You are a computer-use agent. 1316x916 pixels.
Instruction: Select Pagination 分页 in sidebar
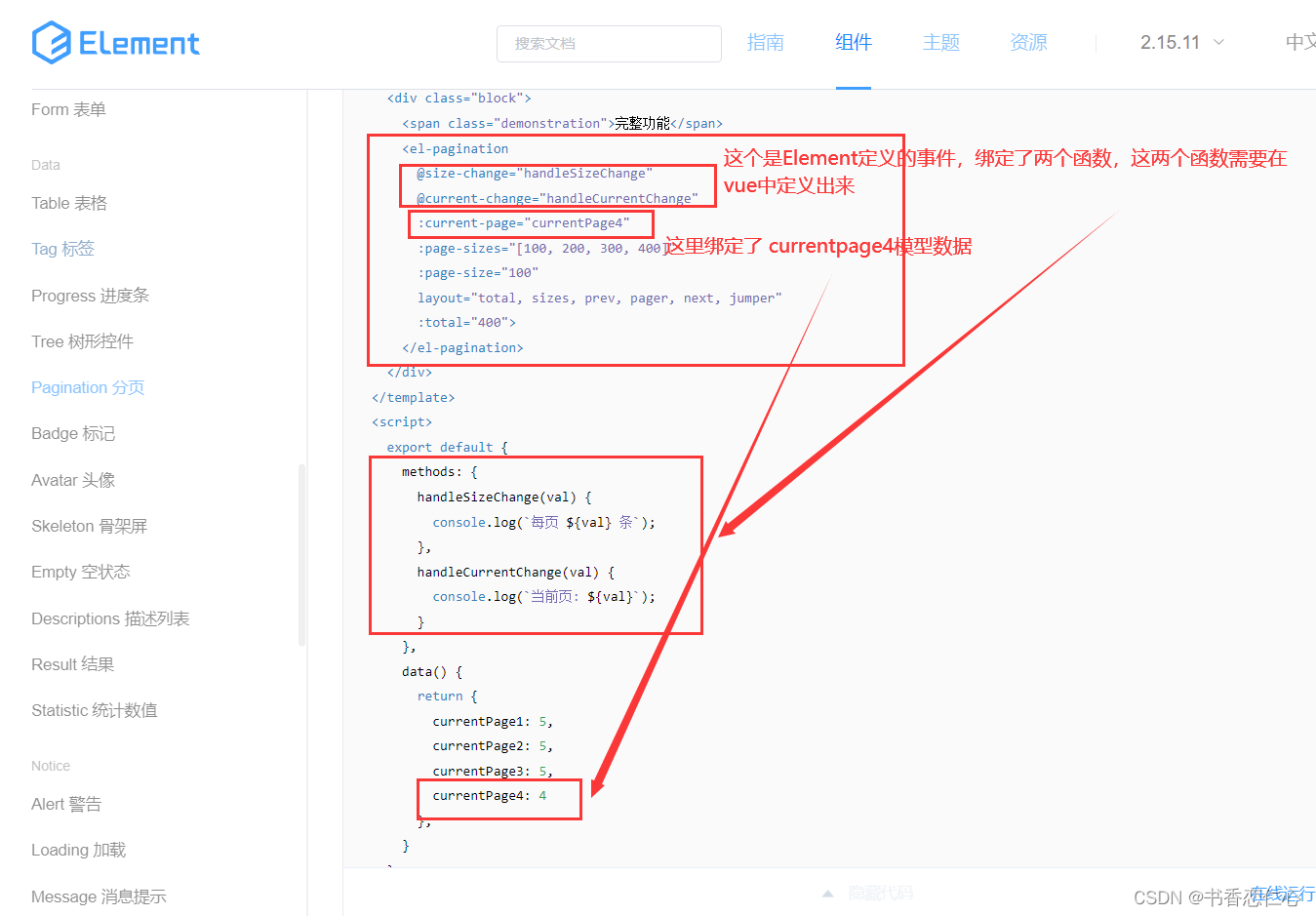click(88, 387)
